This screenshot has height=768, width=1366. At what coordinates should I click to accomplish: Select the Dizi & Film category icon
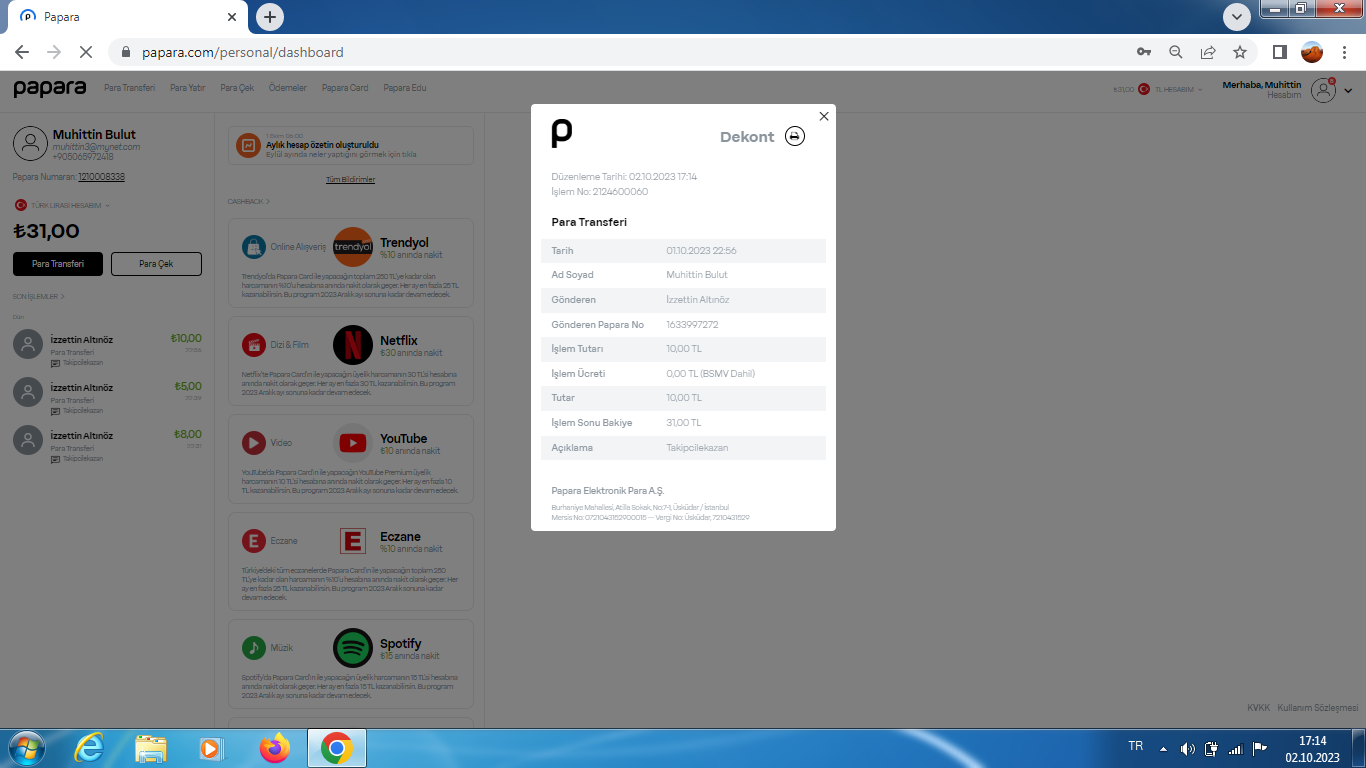point(254,345)
